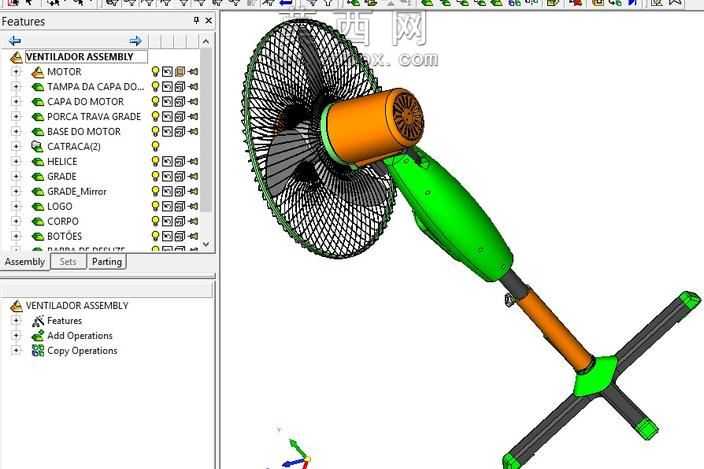Click the MOTOR sub-assembly pyramid icon

point(38,72)
